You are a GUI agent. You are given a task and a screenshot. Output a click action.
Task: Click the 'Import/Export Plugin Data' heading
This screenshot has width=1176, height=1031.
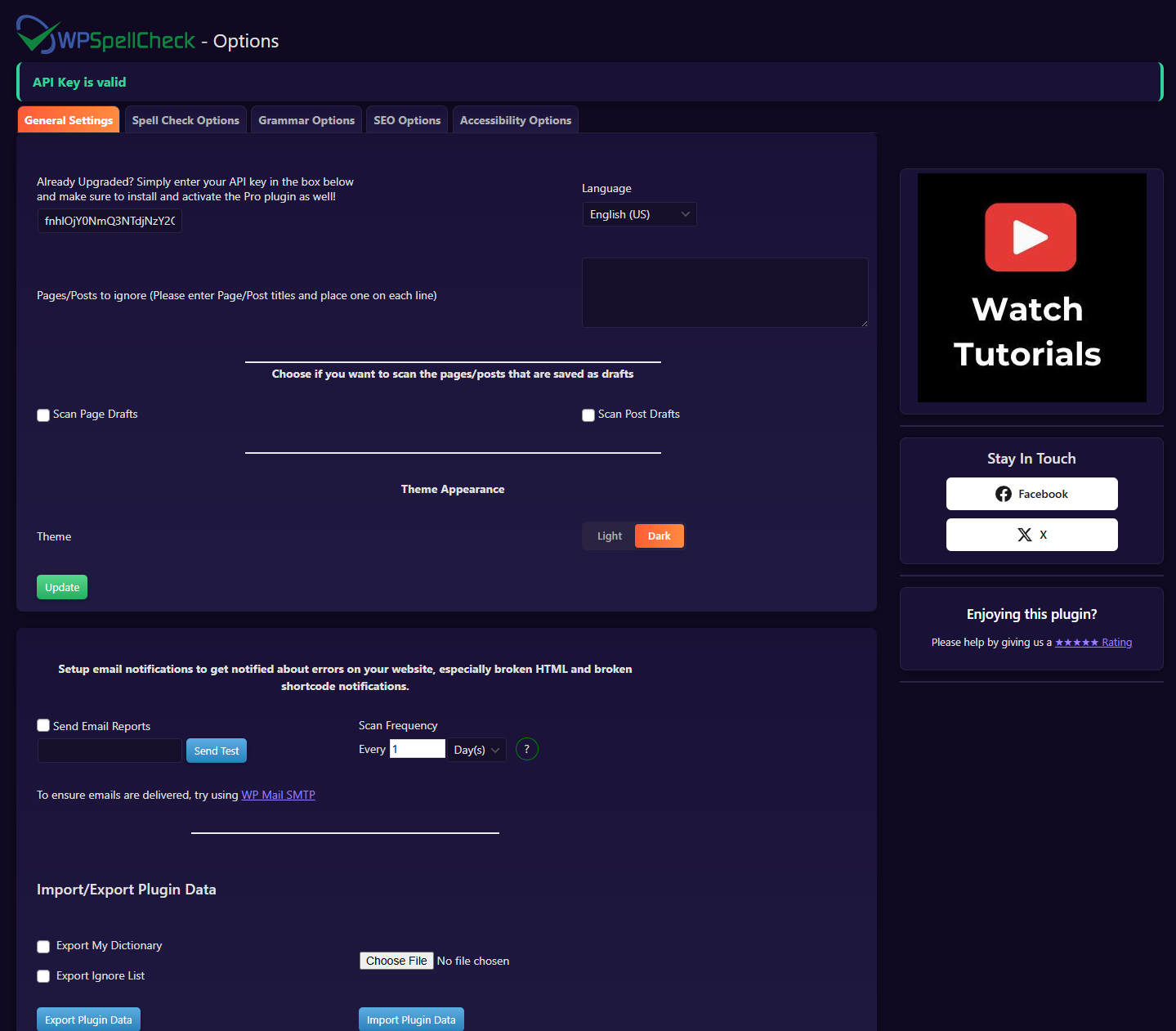click(127, 890)
